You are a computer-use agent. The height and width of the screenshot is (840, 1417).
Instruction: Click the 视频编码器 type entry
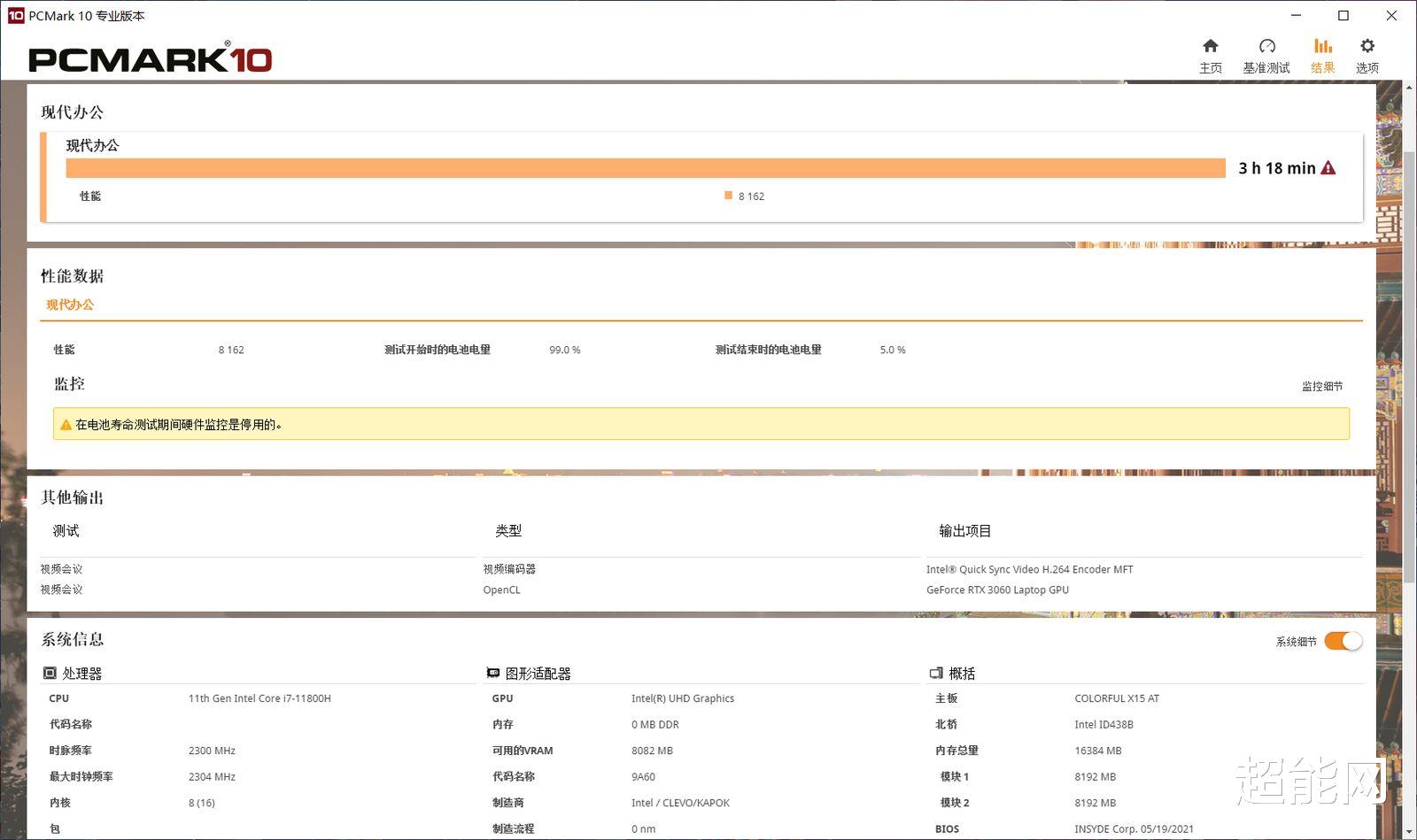pyautogui.click(x=509, y=569)
